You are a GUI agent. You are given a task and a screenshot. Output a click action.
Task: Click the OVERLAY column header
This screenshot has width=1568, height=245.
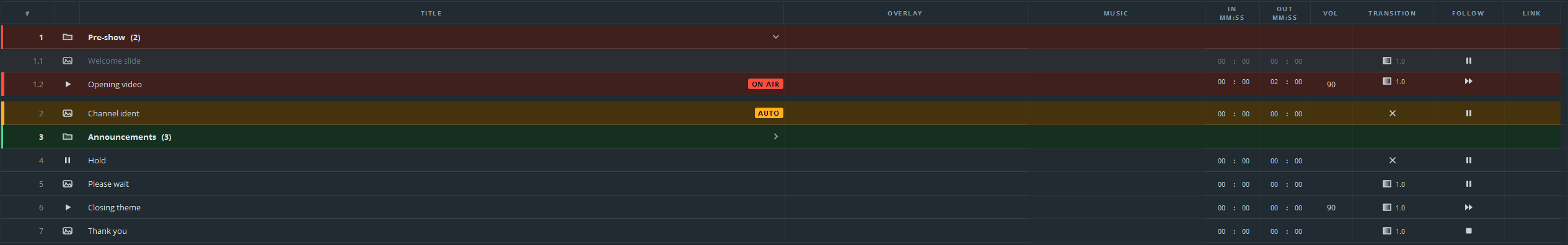[x=905, y=13]
